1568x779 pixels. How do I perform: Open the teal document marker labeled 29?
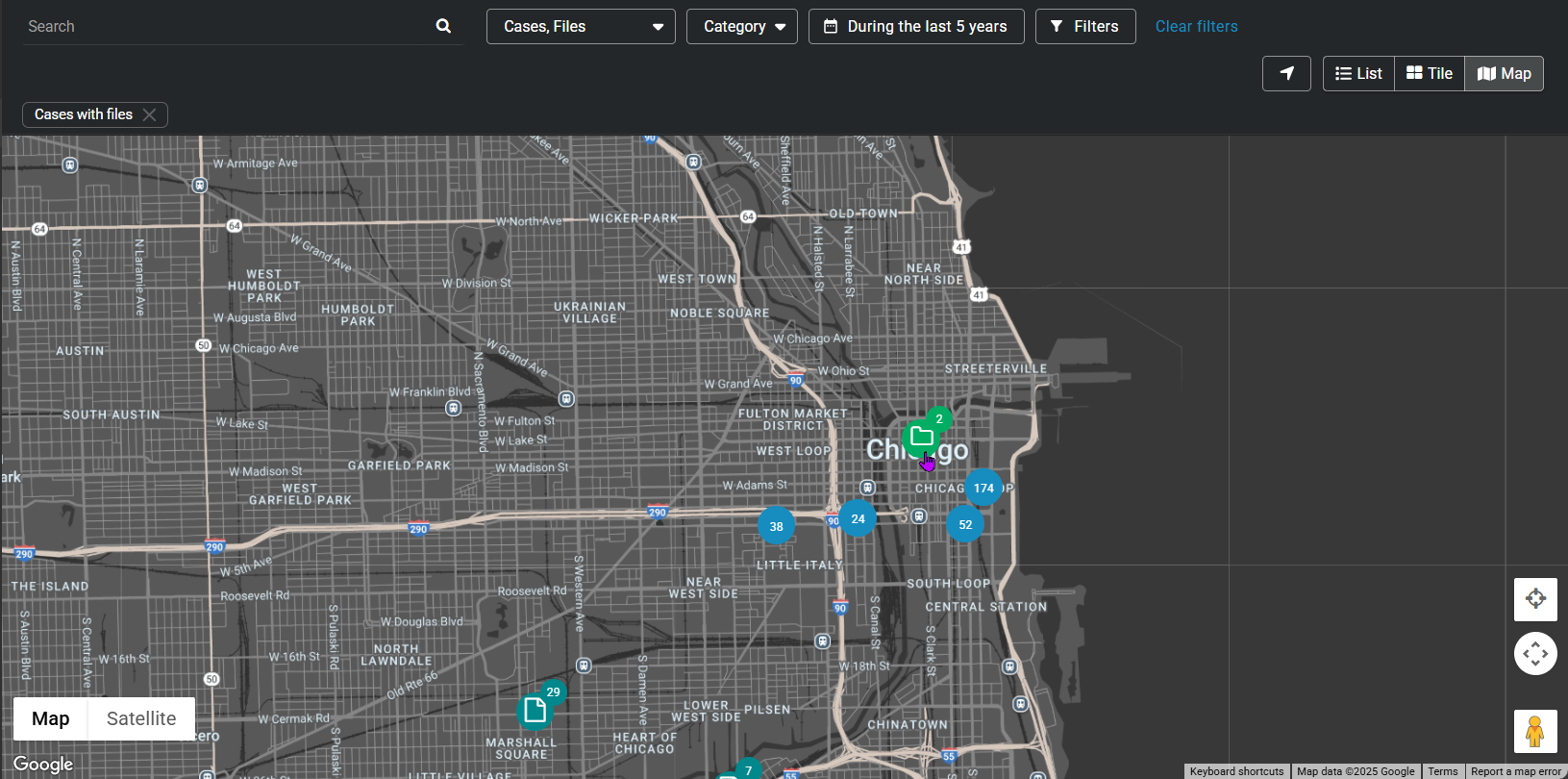click(x=535, y=712)
